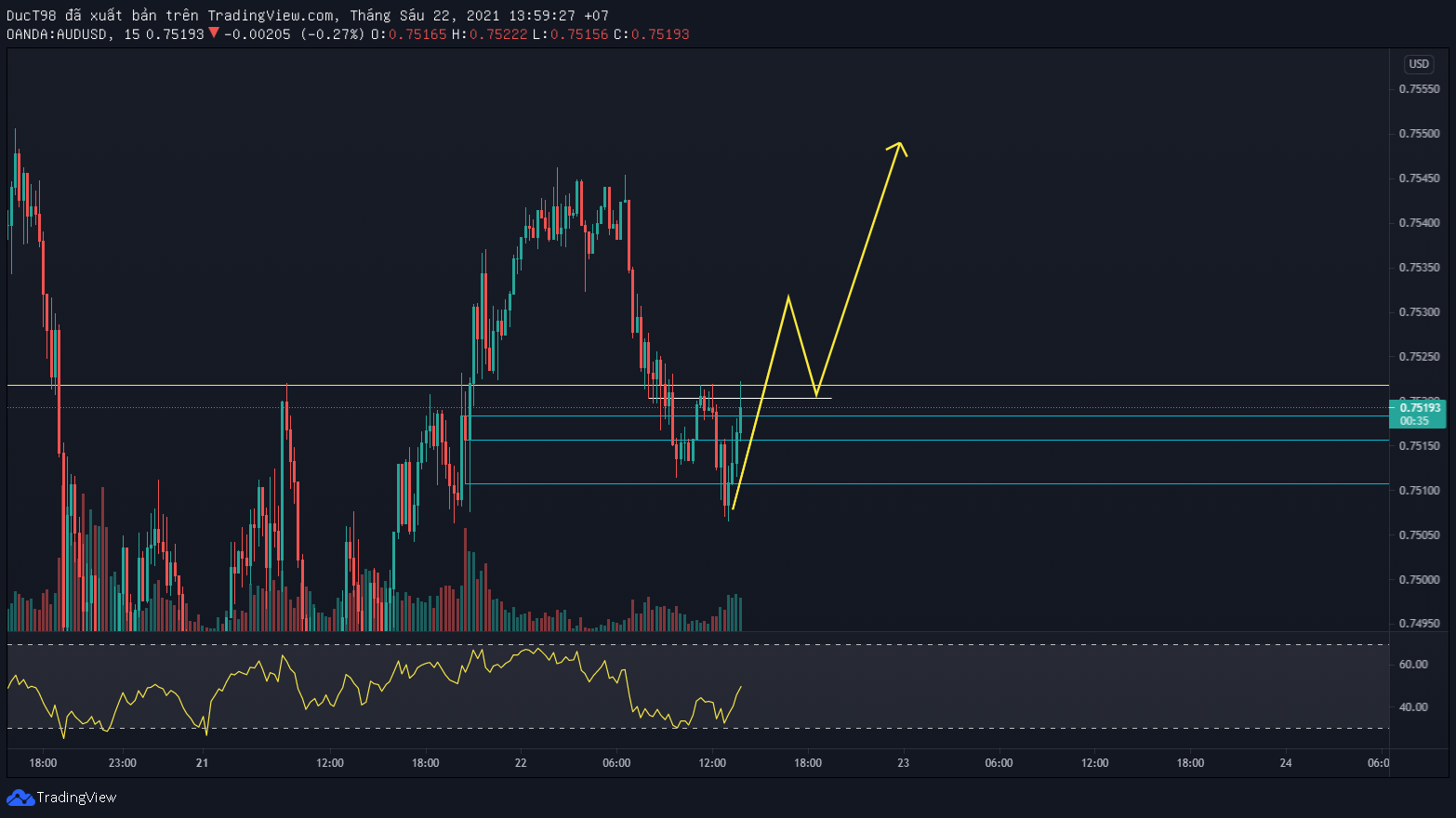Click the high value H:0.75222

coord(489,34)
